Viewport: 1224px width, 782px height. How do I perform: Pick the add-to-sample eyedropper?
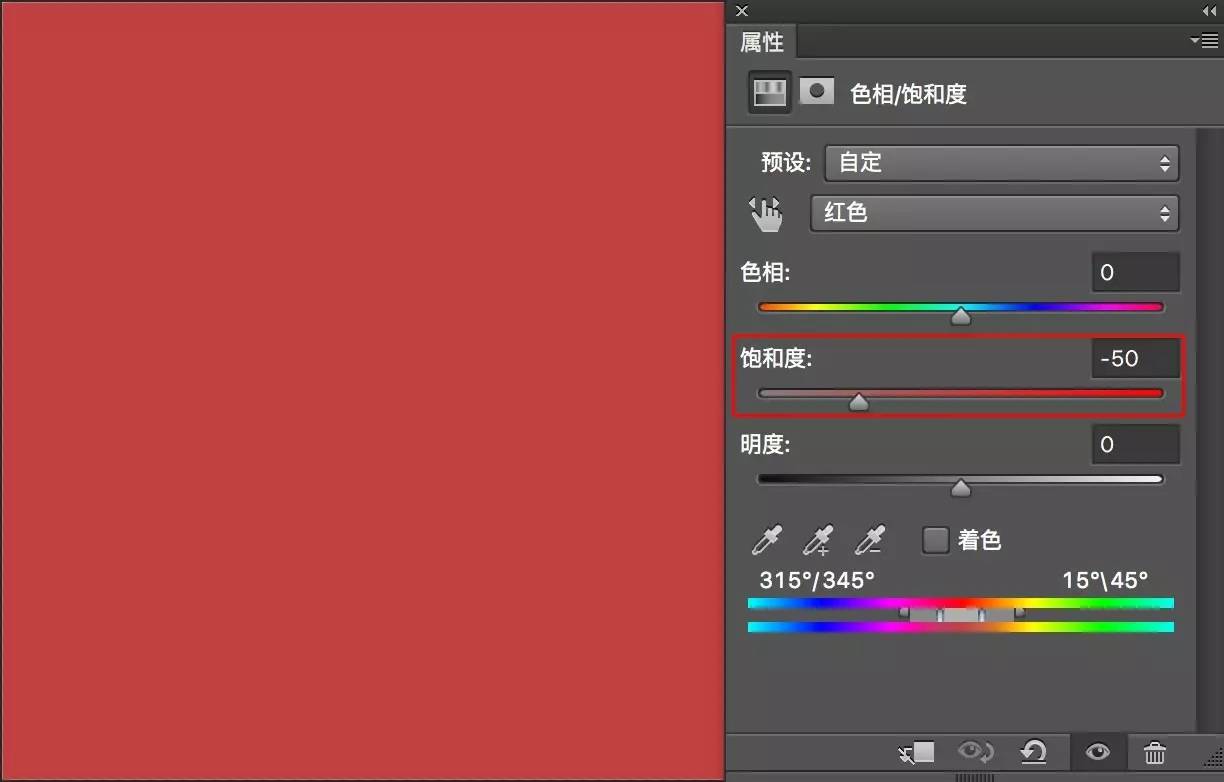click(818, 540)
